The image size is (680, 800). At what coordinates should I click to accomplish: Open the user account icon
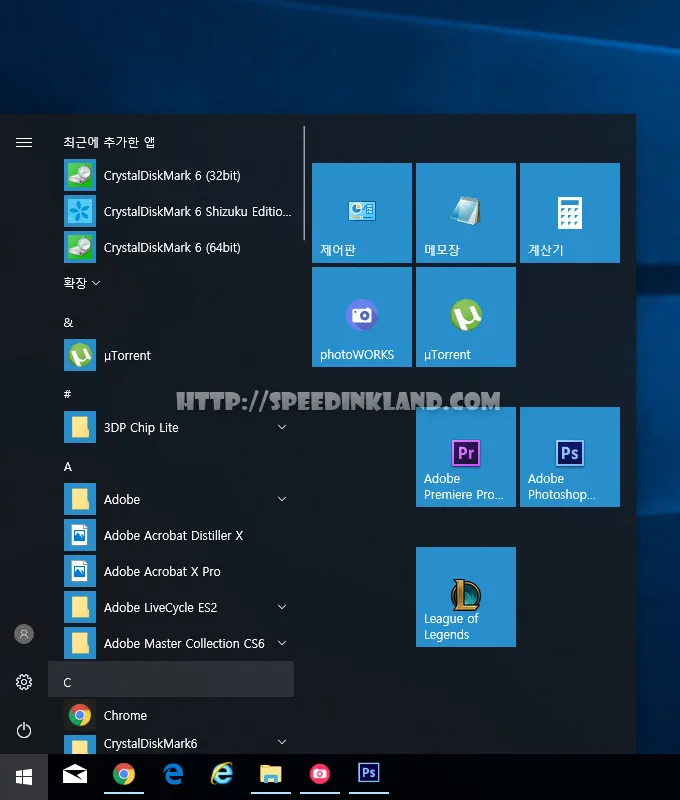point(24,634)
